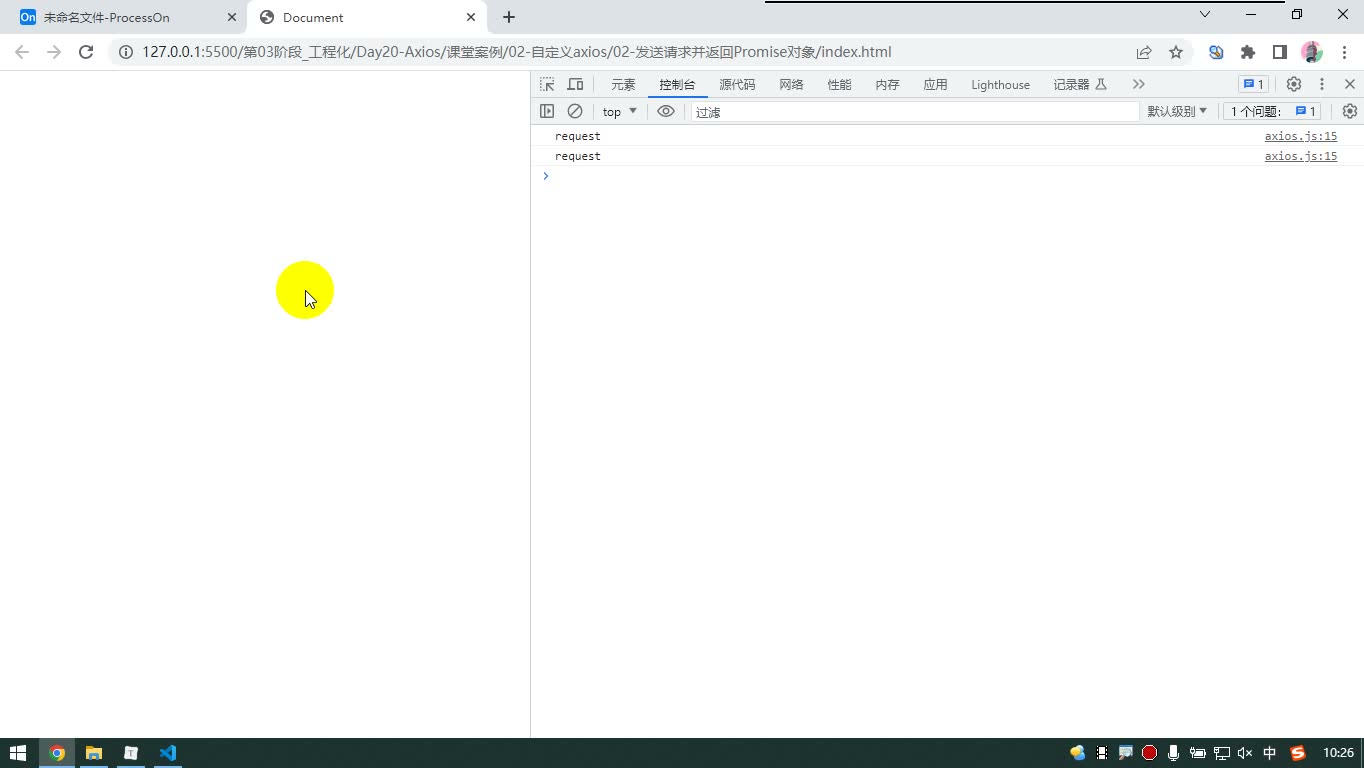The width and height of the screenshot is (1364, 768).
Task: Activate the inspect element picker icon
Action: pyautogui.click(x=547, y=84)
